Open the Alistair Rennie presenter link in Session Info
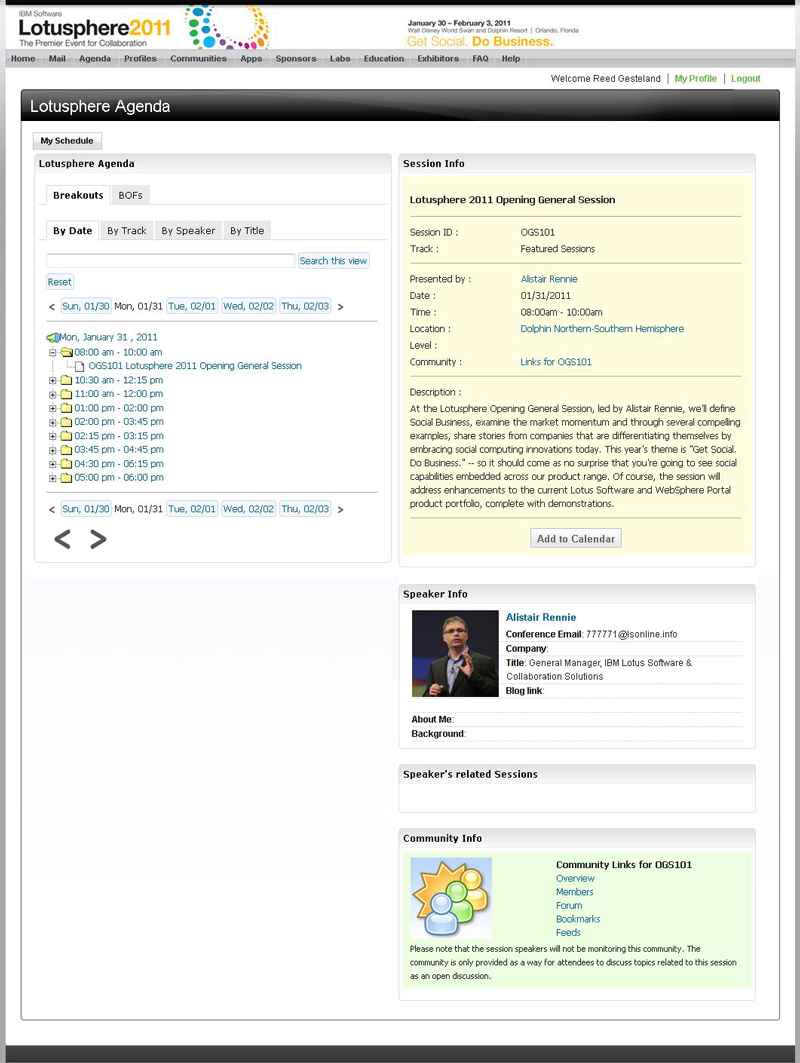The image size is (800, 1063). click(x=549, y=279)
